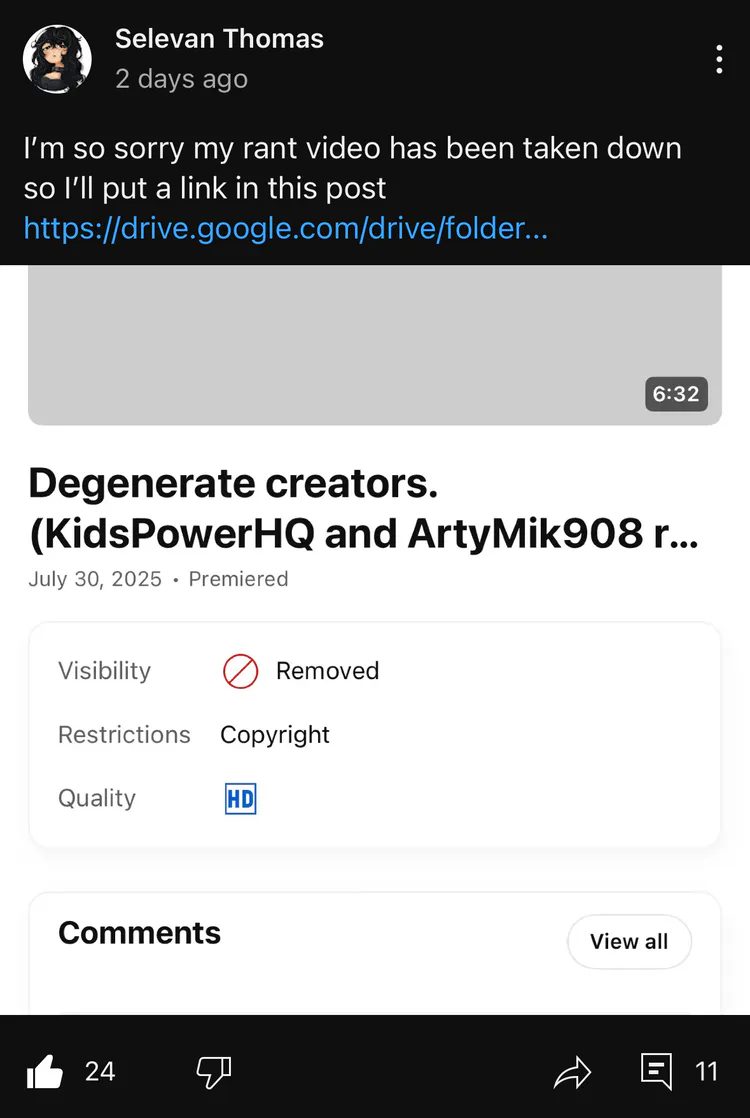Click the HD quality icon
This screenshot has width=750, height=1118.
tap(240, 799)
